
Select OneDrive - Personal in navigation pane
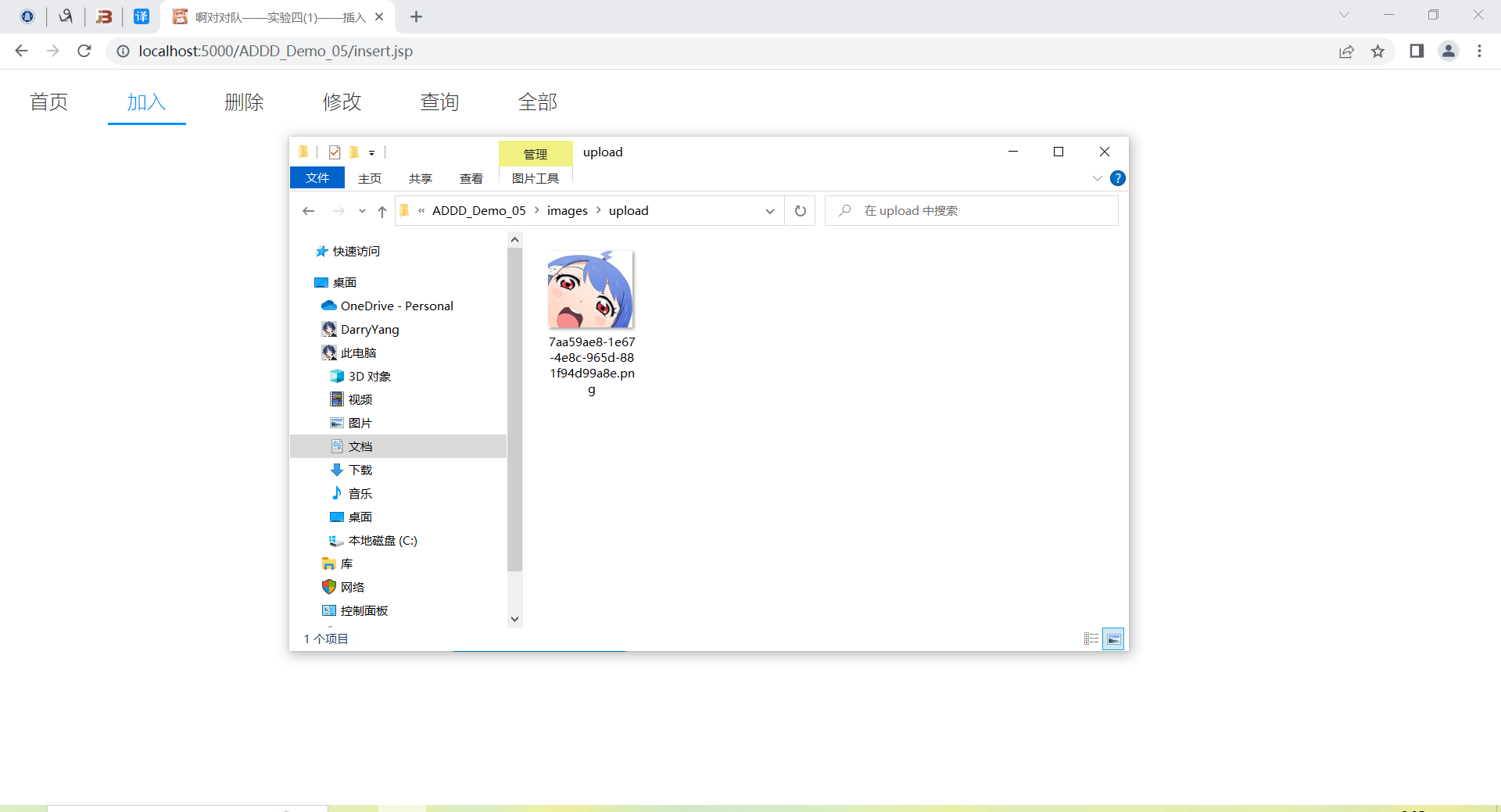[397, 306]
